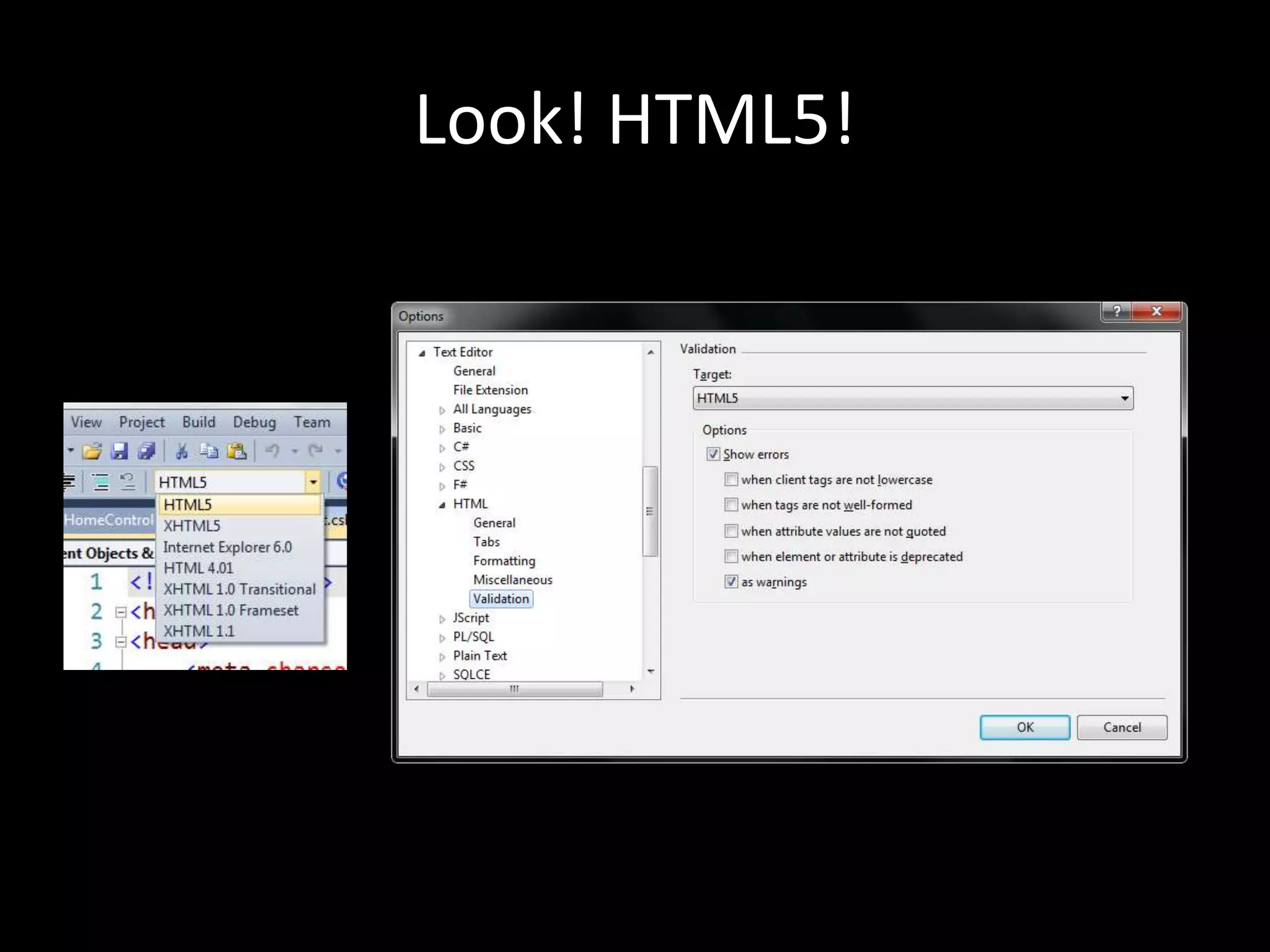Select the Validation tree item
1270x952 pixels.
501,599
